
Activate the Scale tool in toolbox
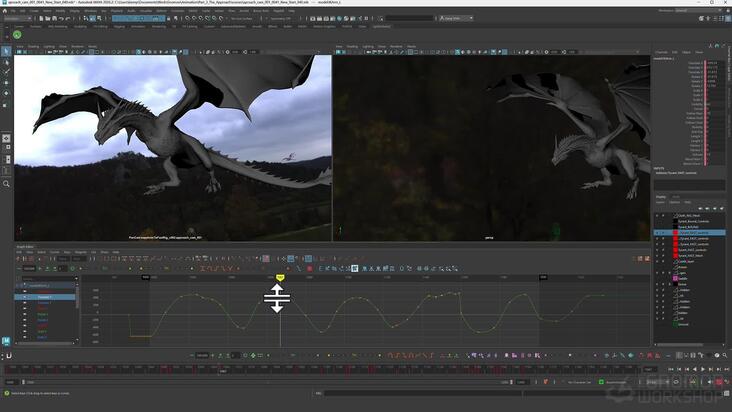pyautogui.click(x=6, y=105)
